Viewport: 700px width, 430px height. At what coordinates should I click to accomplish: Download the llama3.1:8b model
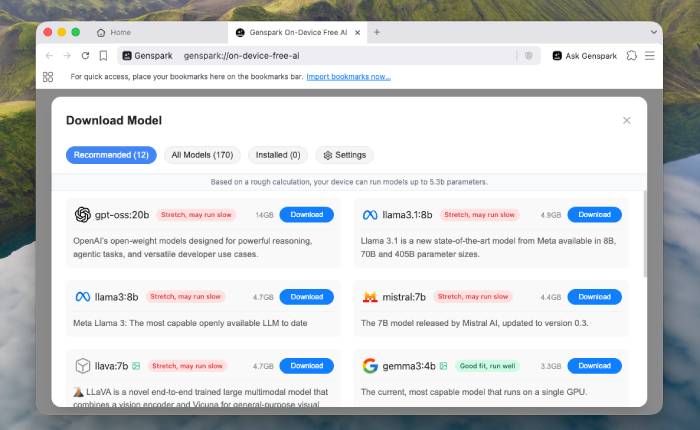click(594, 215)
